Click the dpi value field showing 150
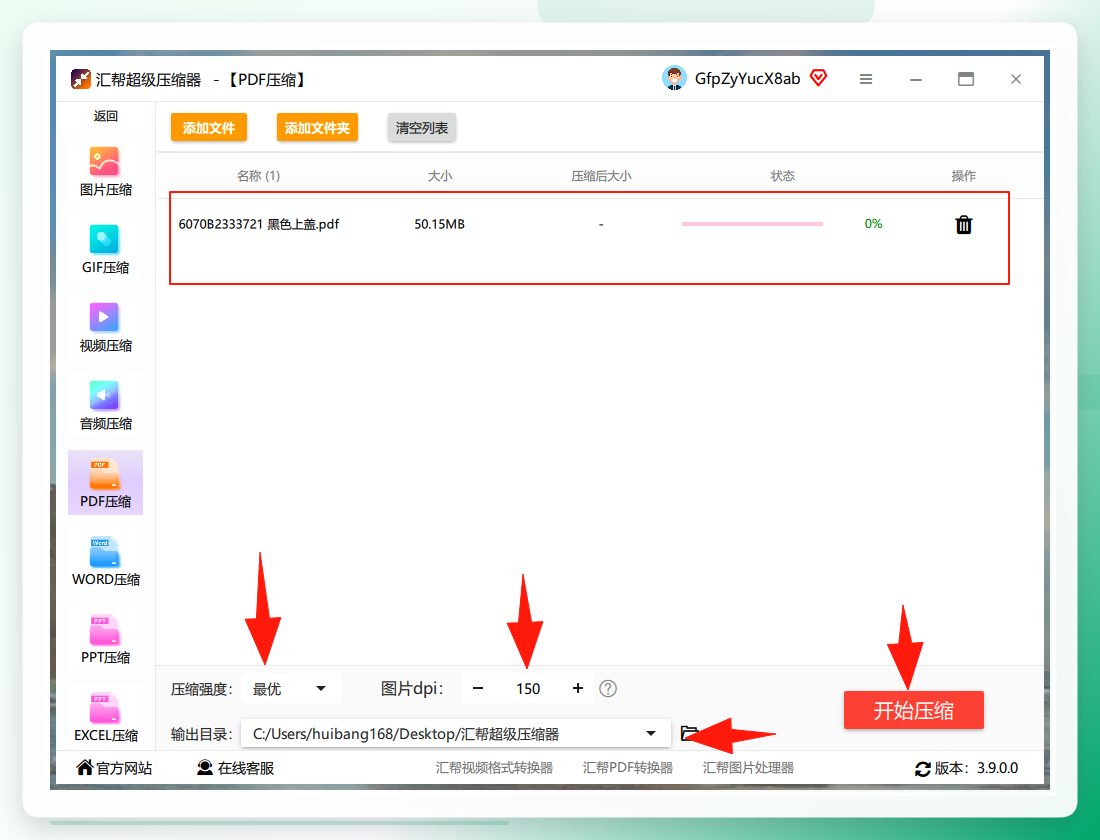Screen dimensions: 1100x840 528,688
